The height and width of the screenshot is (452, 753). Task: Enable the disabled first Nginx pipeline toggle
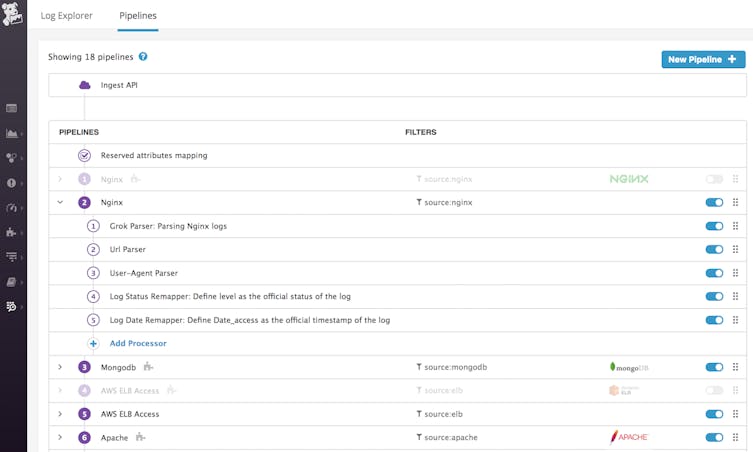[x=714, y=179]
